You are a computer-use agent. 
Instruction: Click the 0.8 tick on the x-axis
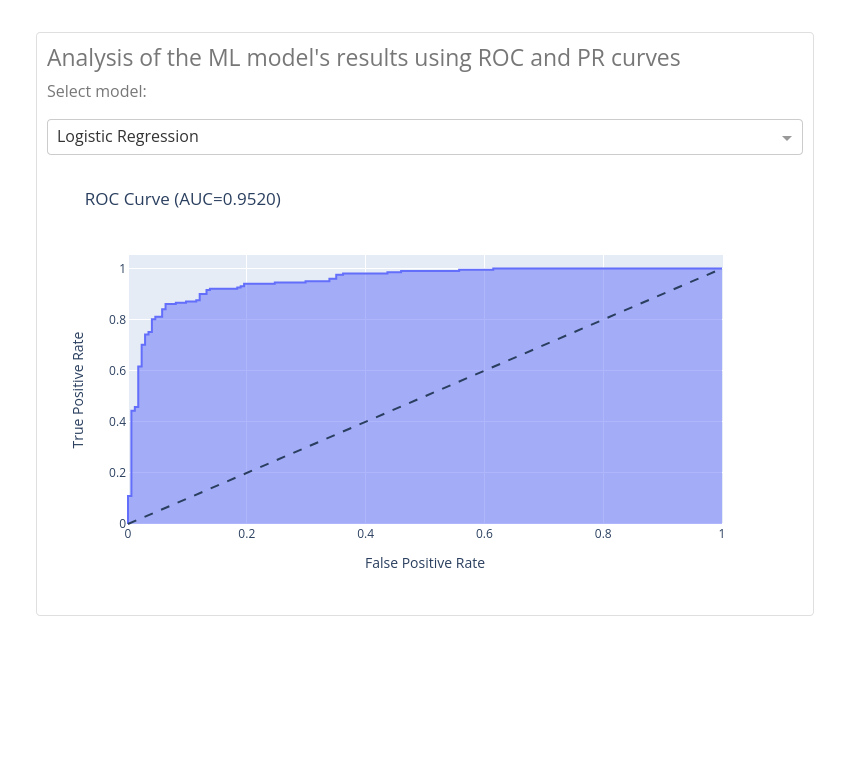[x=603, y=534]
